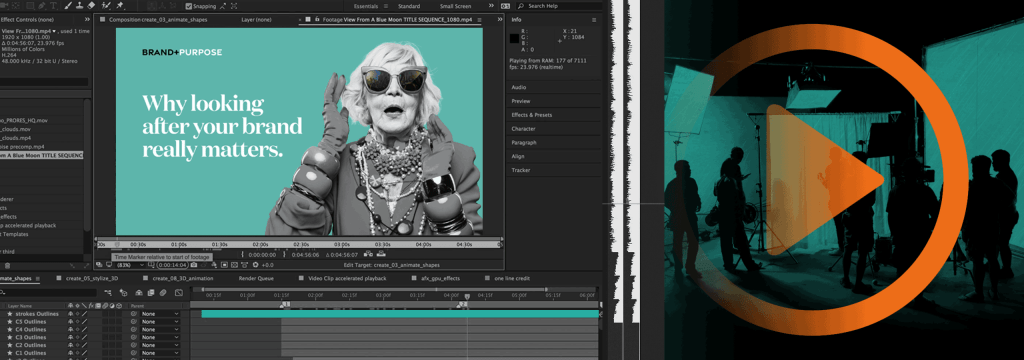This screenshot has width=1024, height=360.
Task: Switch to Composition create_03_animate_shapes tab
Action: click(157, 20)
